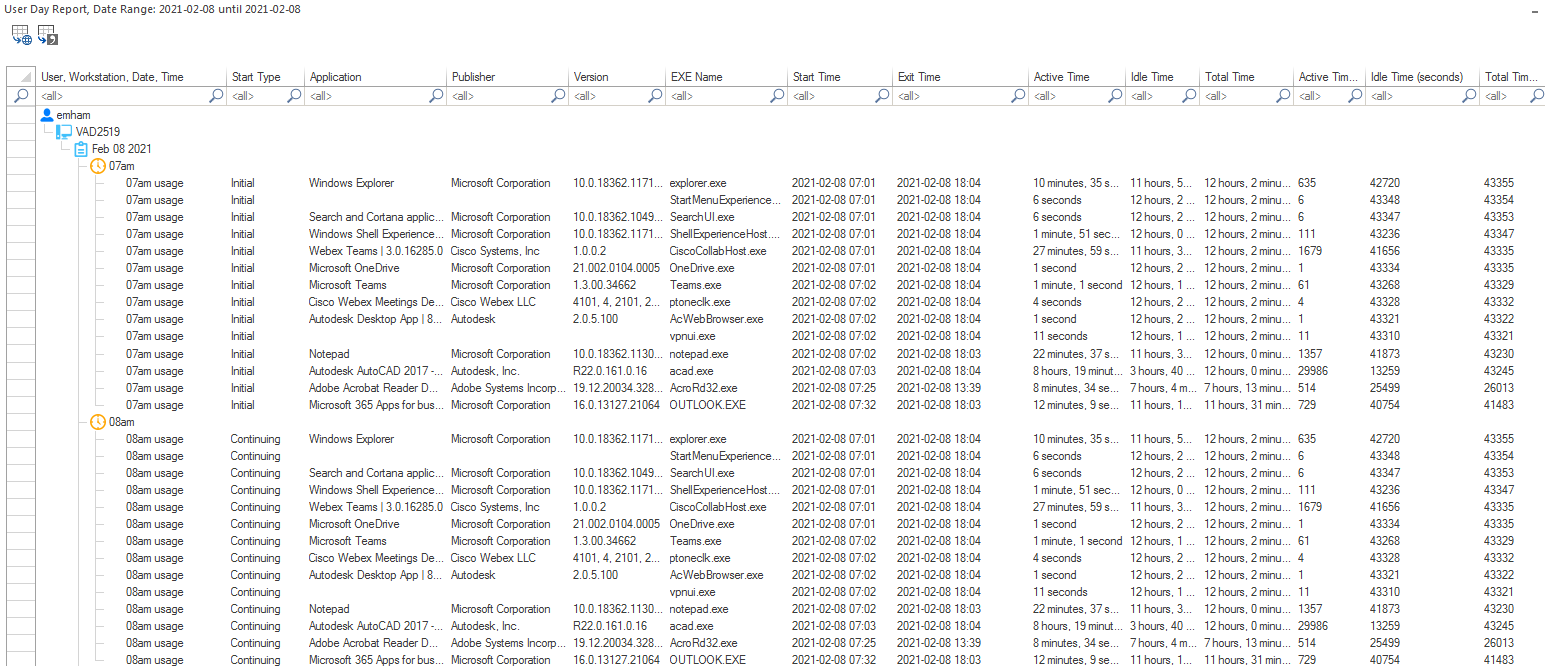Sort by the Active Time column header

pyautogui.click(x=1061, y=77)
